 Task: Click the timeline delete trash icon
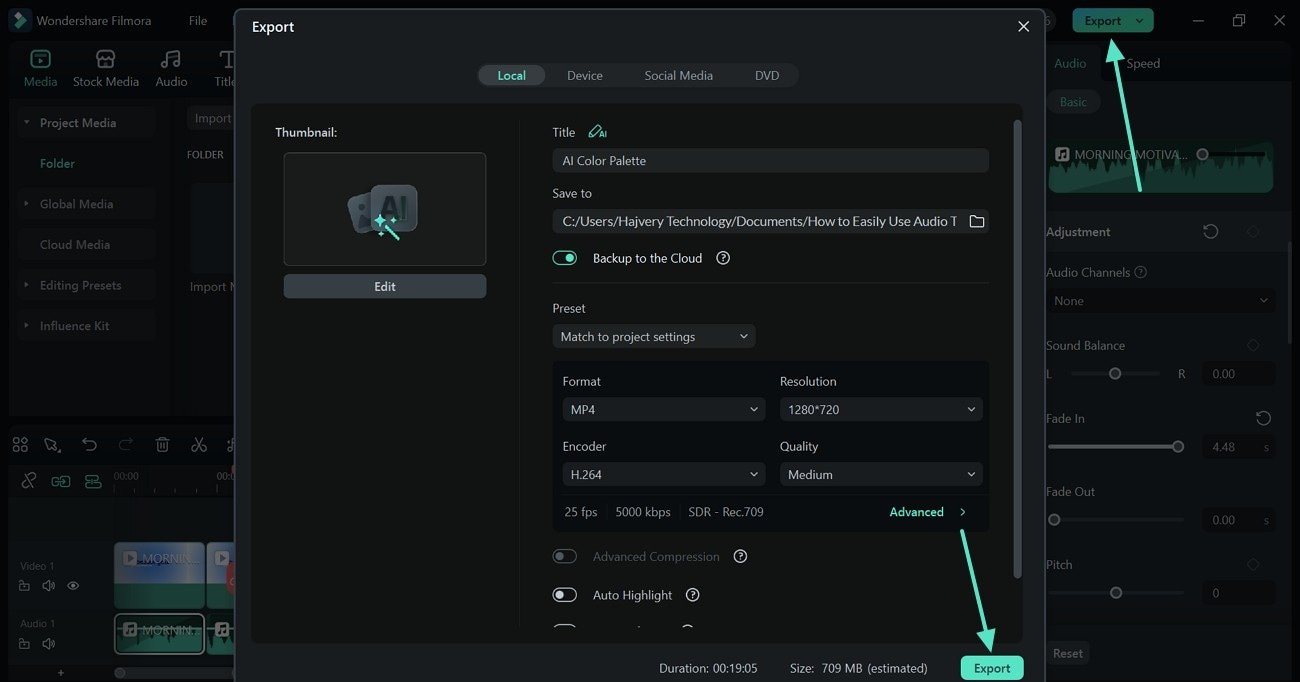coord(162,445)
